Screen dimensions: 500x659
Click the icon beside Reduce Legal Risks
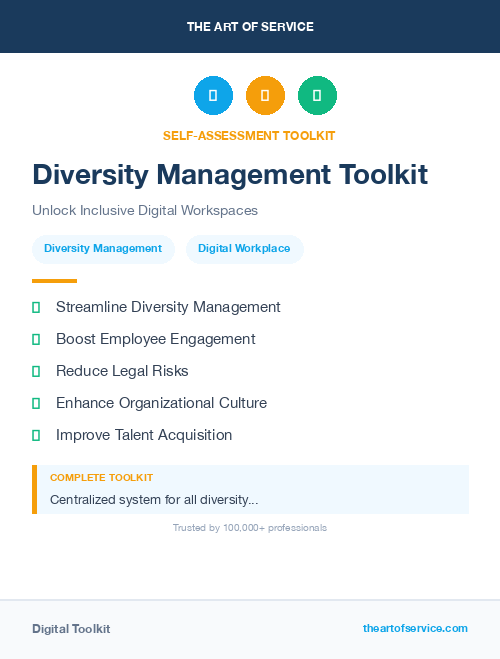[36, 372]
